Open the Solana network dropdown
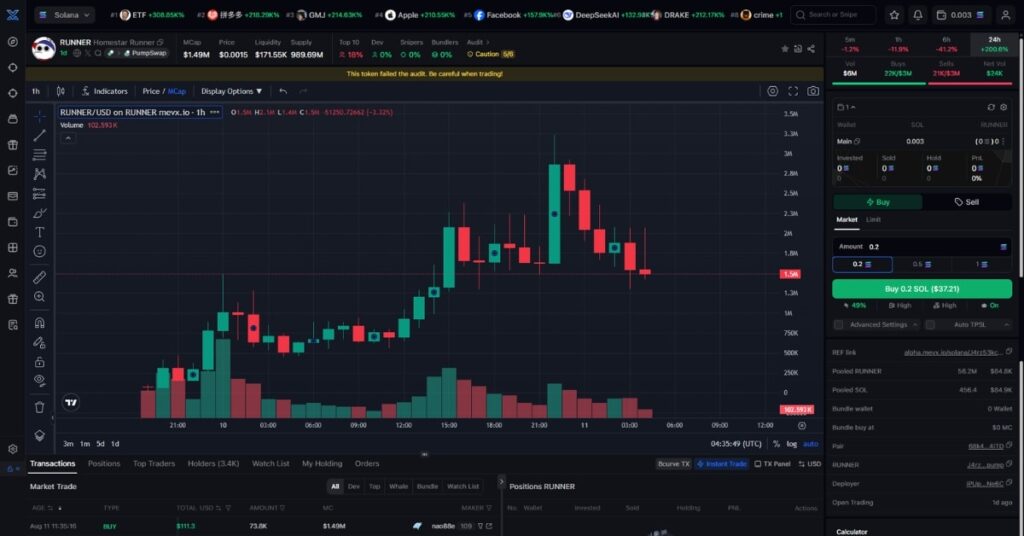The image size is (1024, 536). click(64, 14)
